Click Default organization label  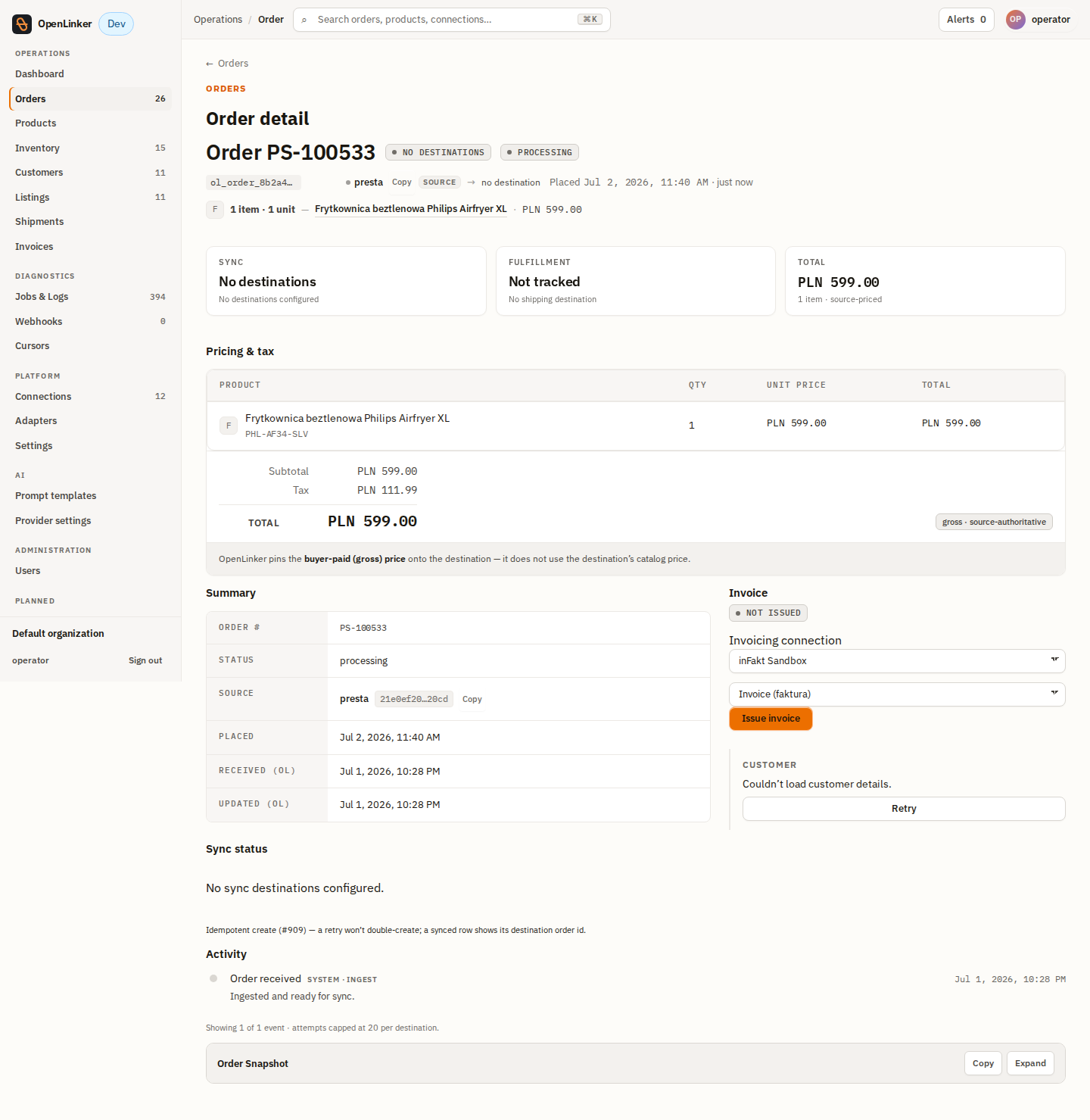[58, 634]
